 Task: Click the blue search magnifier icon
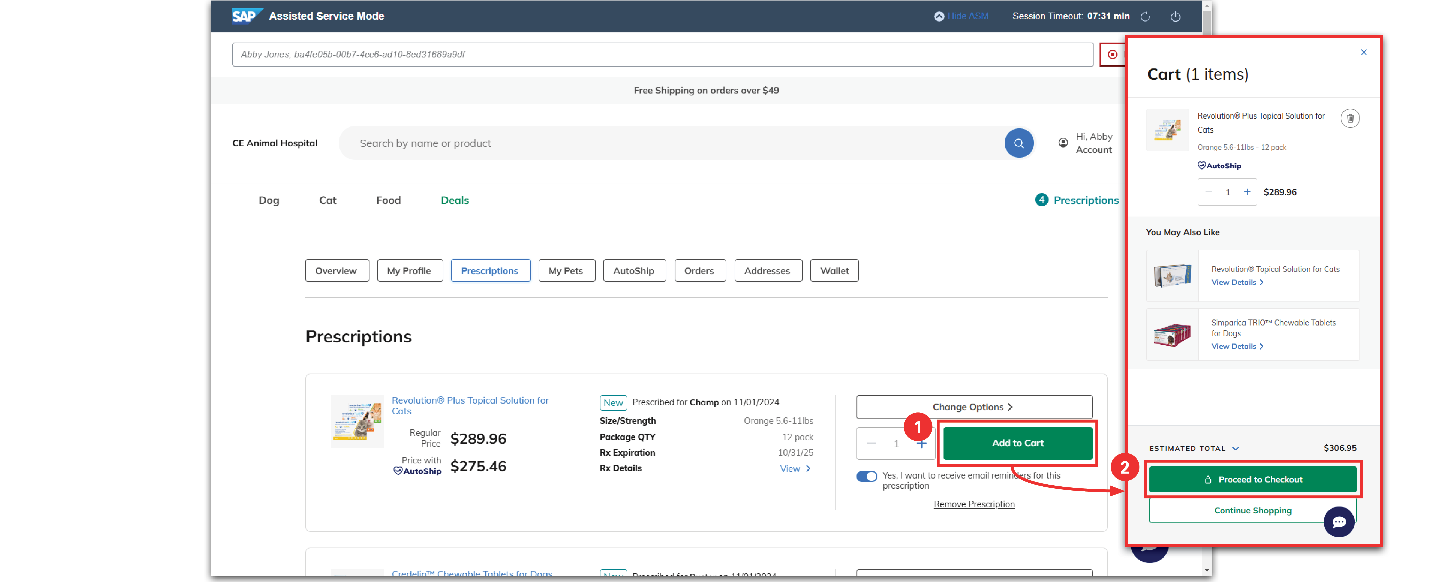click(1019, 143)
